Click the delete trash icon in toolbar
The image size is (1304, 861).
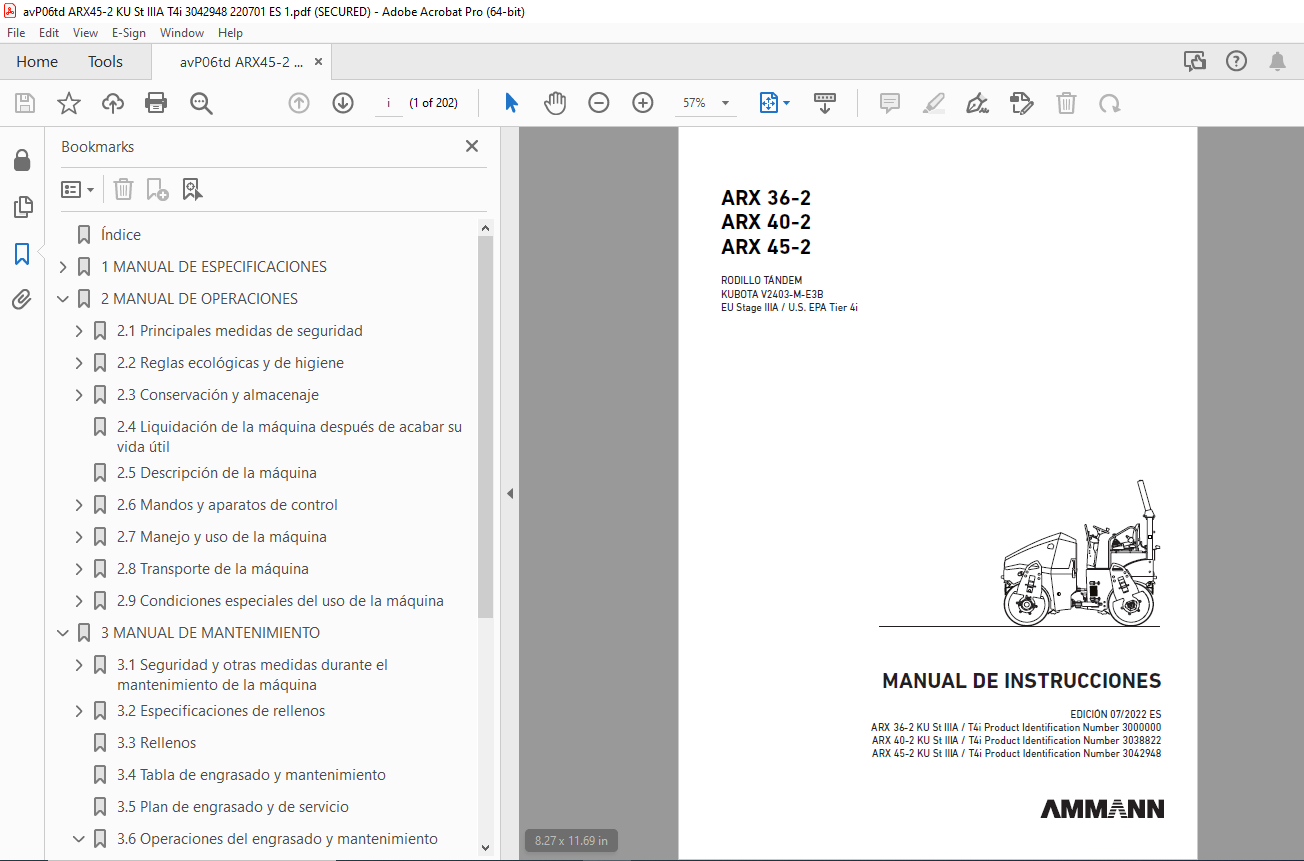pos(1067,103)
